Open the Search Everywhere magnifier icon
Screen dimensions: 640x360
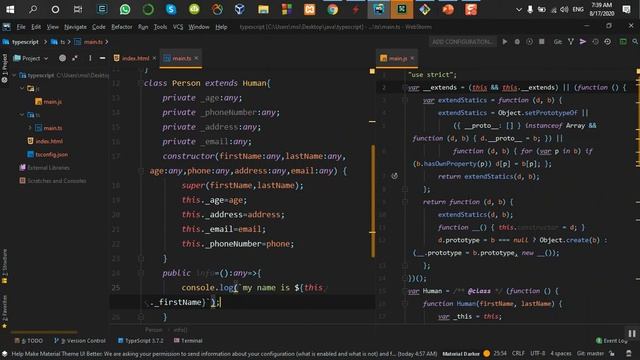click(635, 42)
